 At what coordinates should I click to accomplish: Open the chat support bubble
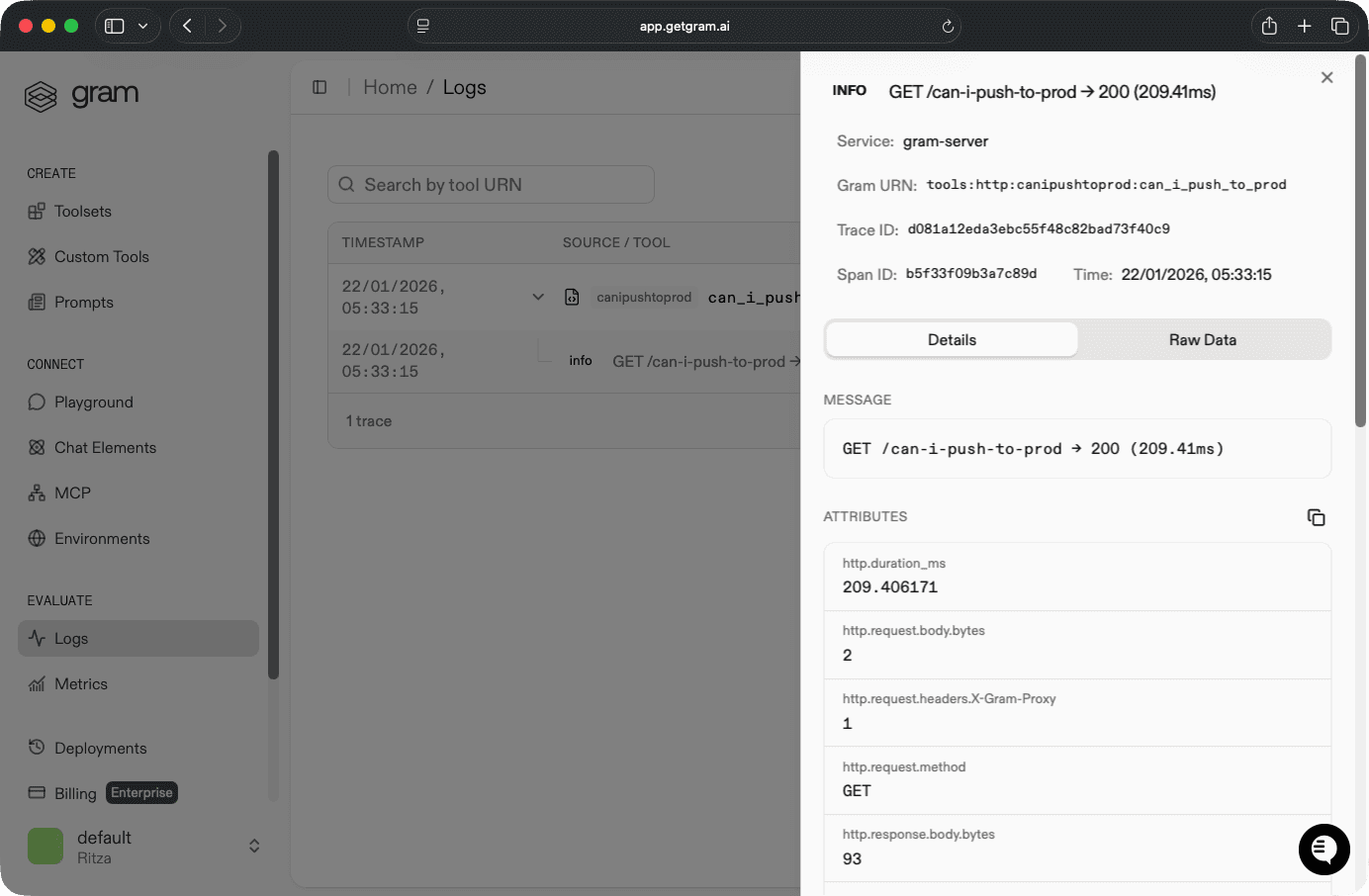coord(1323,850)
